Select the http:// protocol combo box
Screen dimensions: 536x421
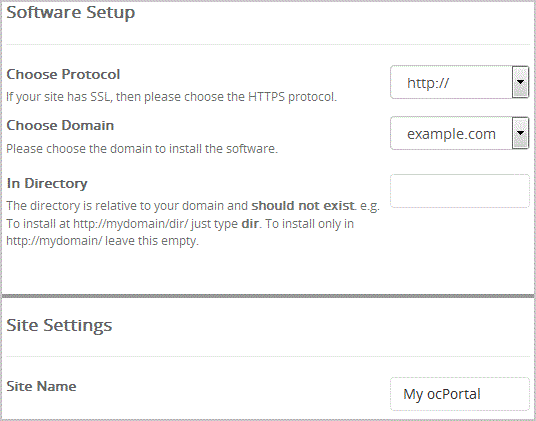tap(459, 82)
